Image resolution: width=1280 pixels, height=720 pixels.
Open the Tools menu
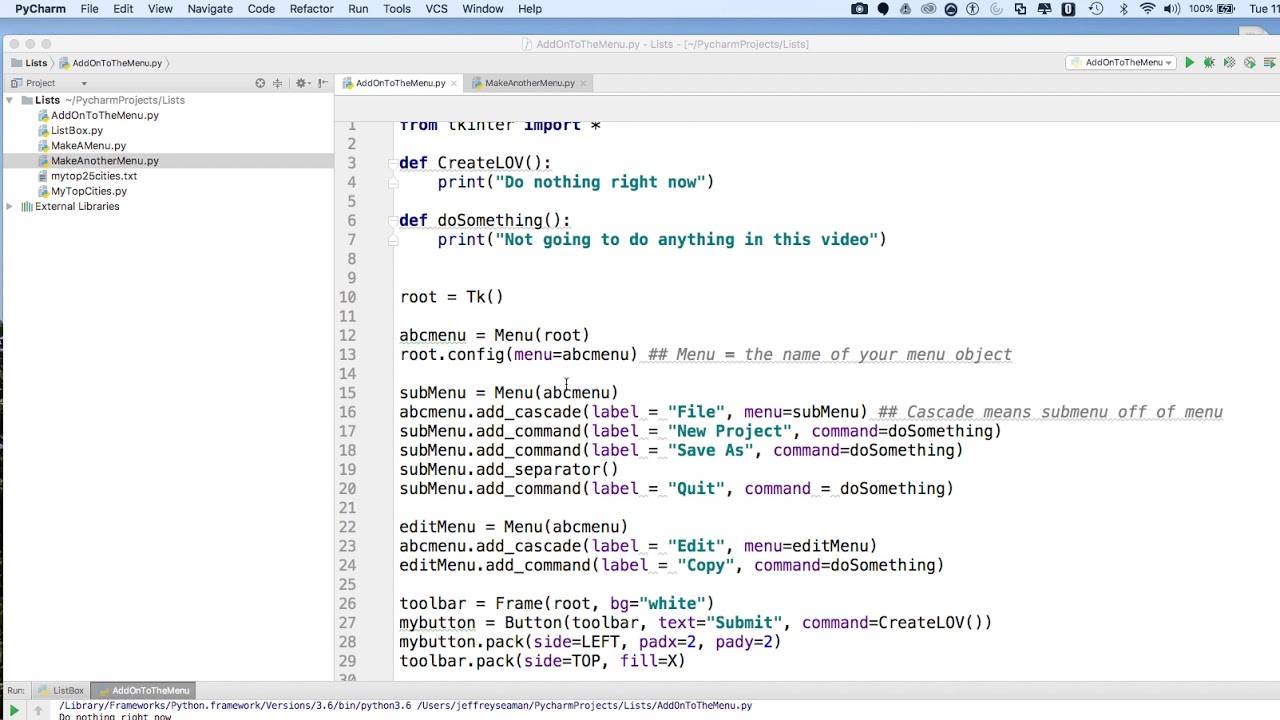(397, 9)
